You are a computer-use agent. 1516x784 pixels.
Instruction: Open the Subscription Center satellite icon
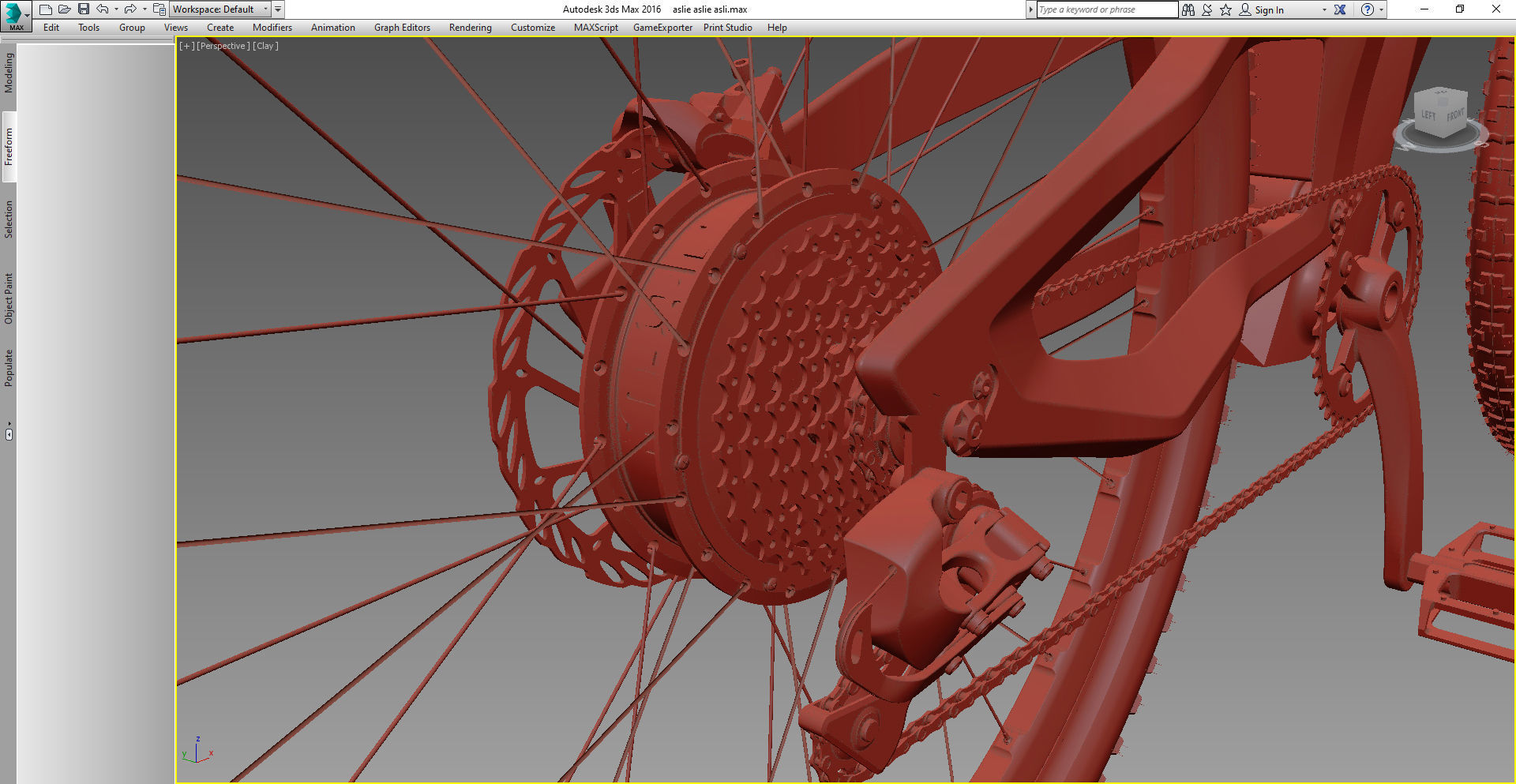click(x=1207, y=9)
